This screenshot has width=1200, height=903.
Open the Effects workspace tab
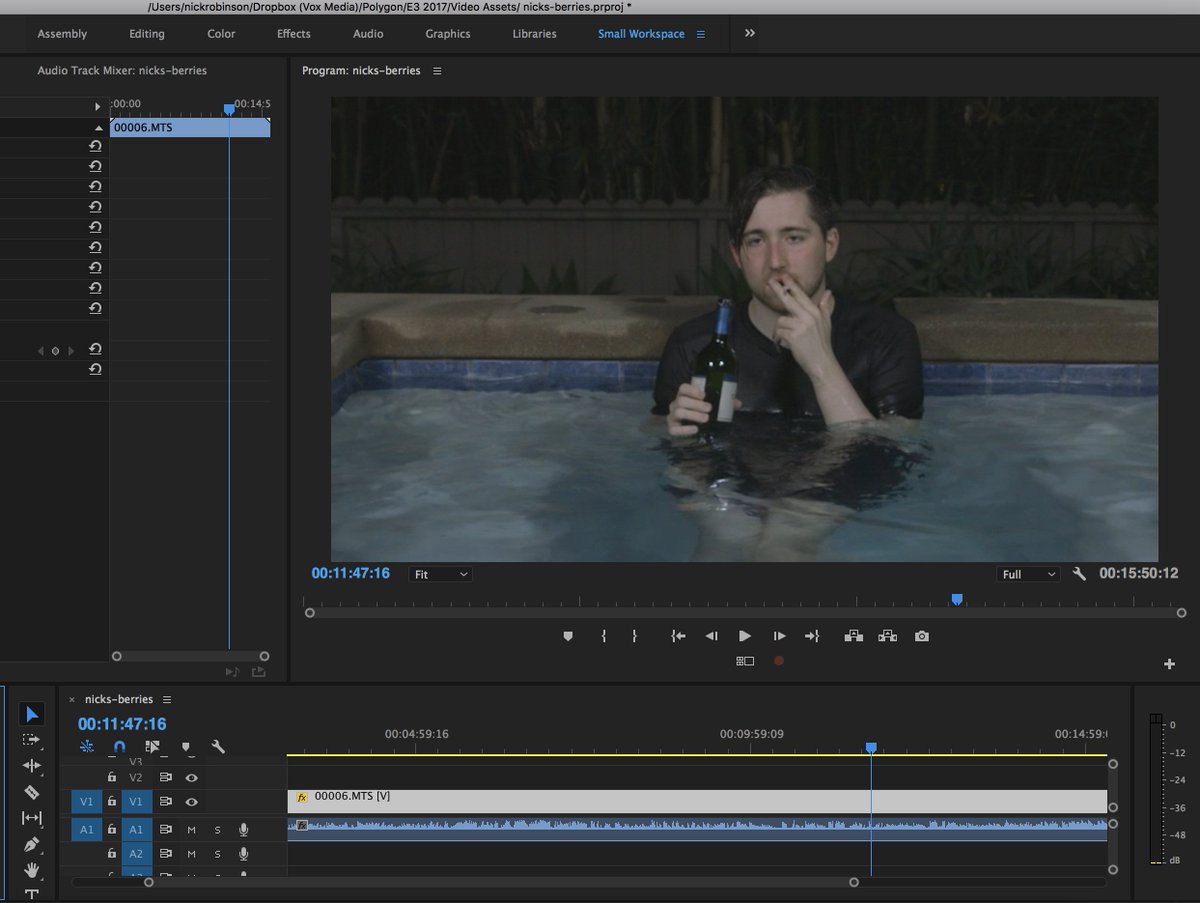[294, 34]
